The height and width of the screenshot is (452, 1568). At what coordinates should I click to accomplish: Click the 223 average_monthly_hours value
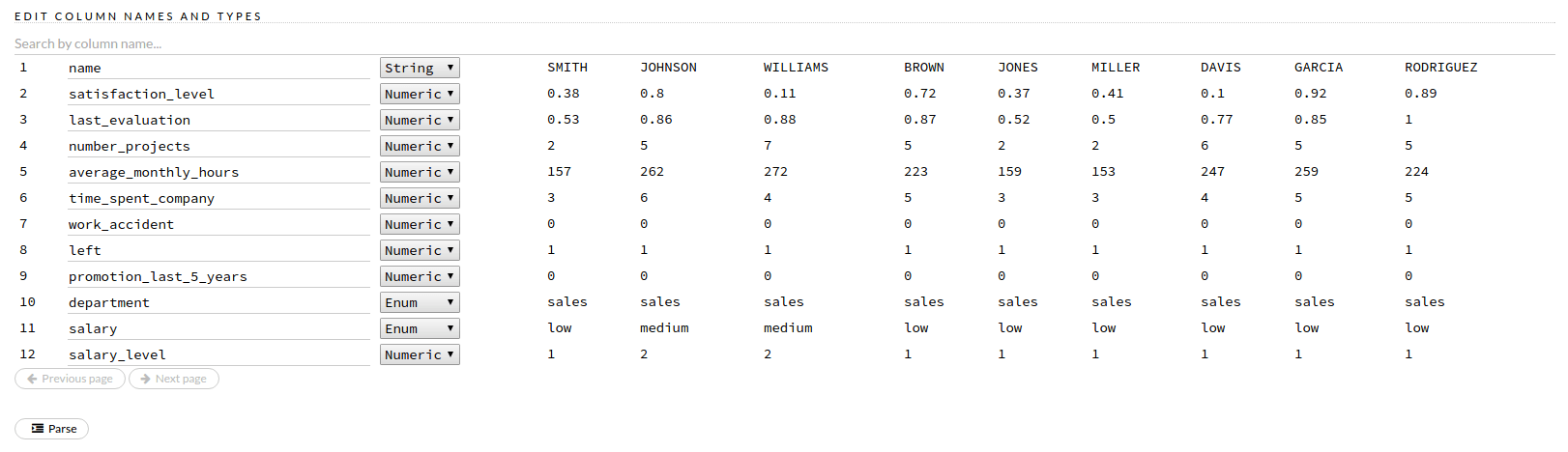(x=915, y=172)
